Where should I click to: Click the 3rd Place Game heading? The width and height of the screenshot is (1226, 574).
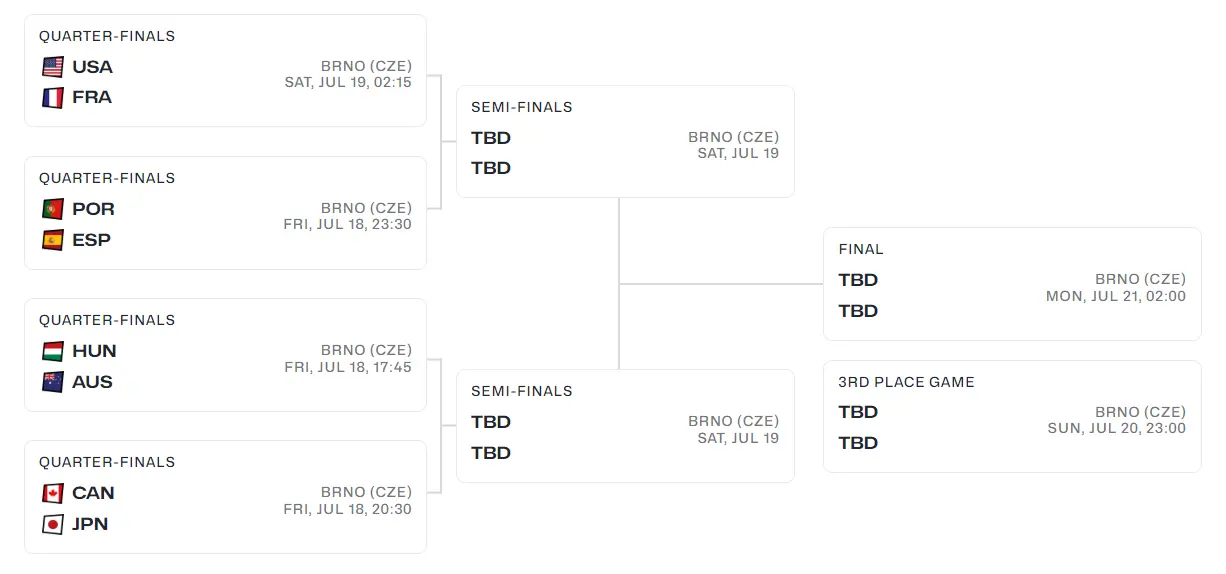pyautogui.click(x=906, y=382)
